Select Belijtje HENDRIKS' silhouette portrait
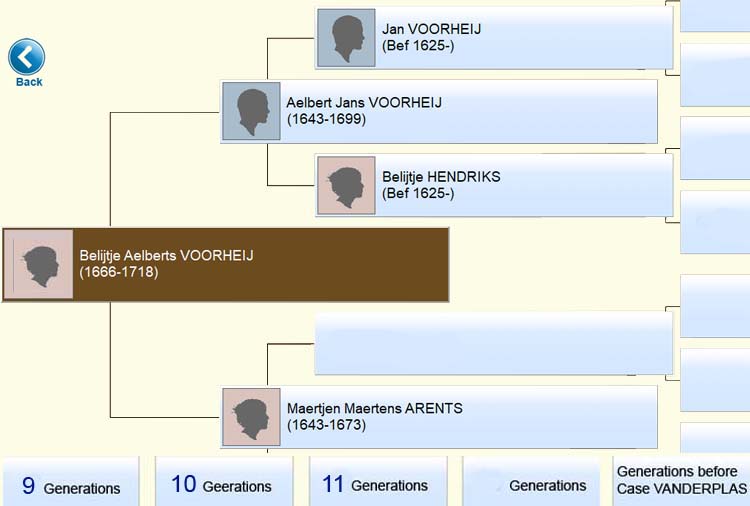 [x=346, y=185]
